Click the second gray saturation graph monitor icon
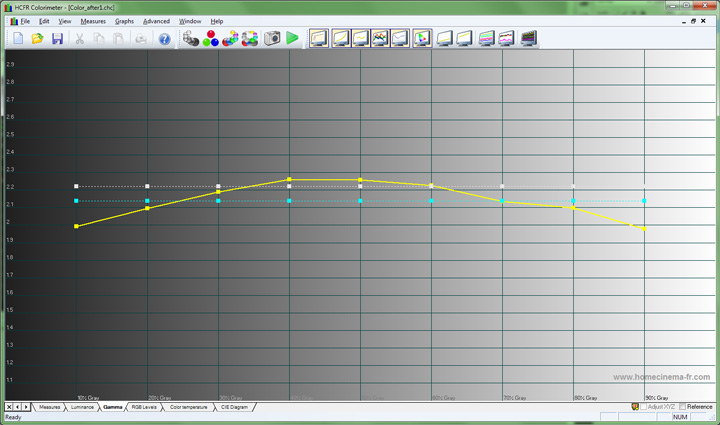Screen dimensions: 720x425 click(464, 38)
